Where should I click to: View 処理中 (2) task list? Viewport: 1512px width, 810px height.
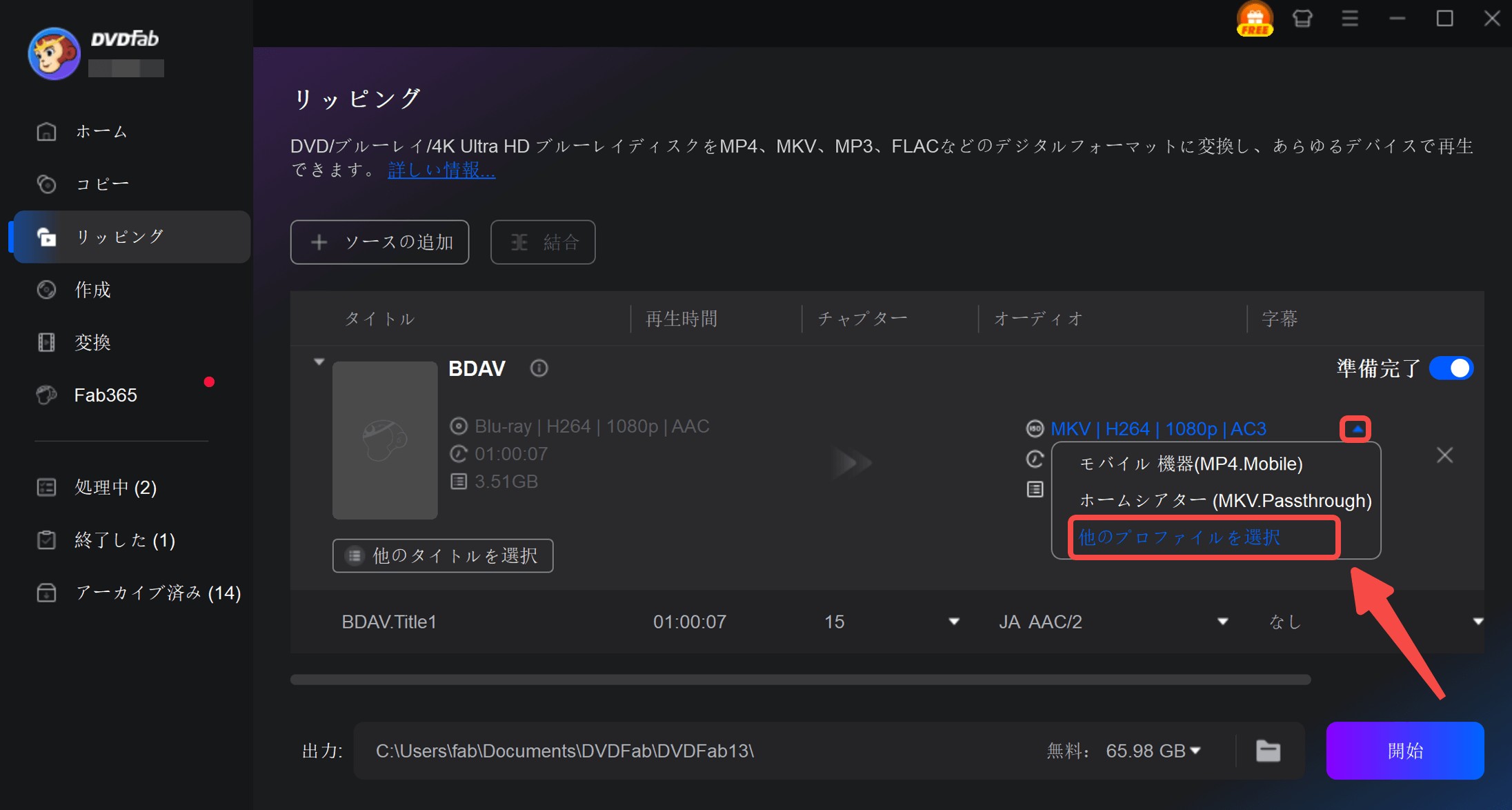coord(131,488)
